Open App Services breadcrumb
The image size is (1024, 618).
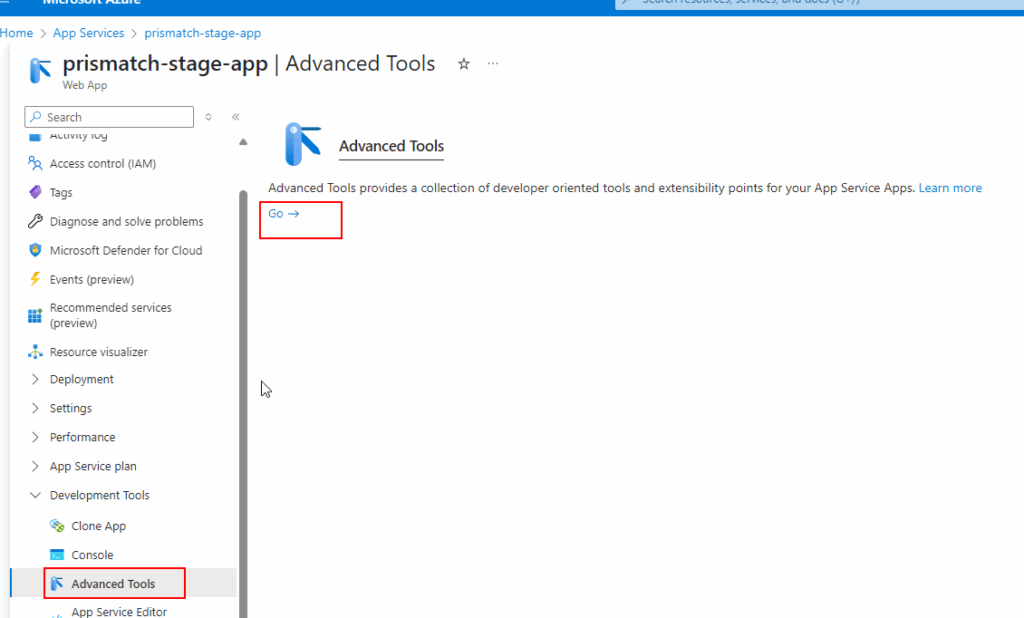pos(88,33)
